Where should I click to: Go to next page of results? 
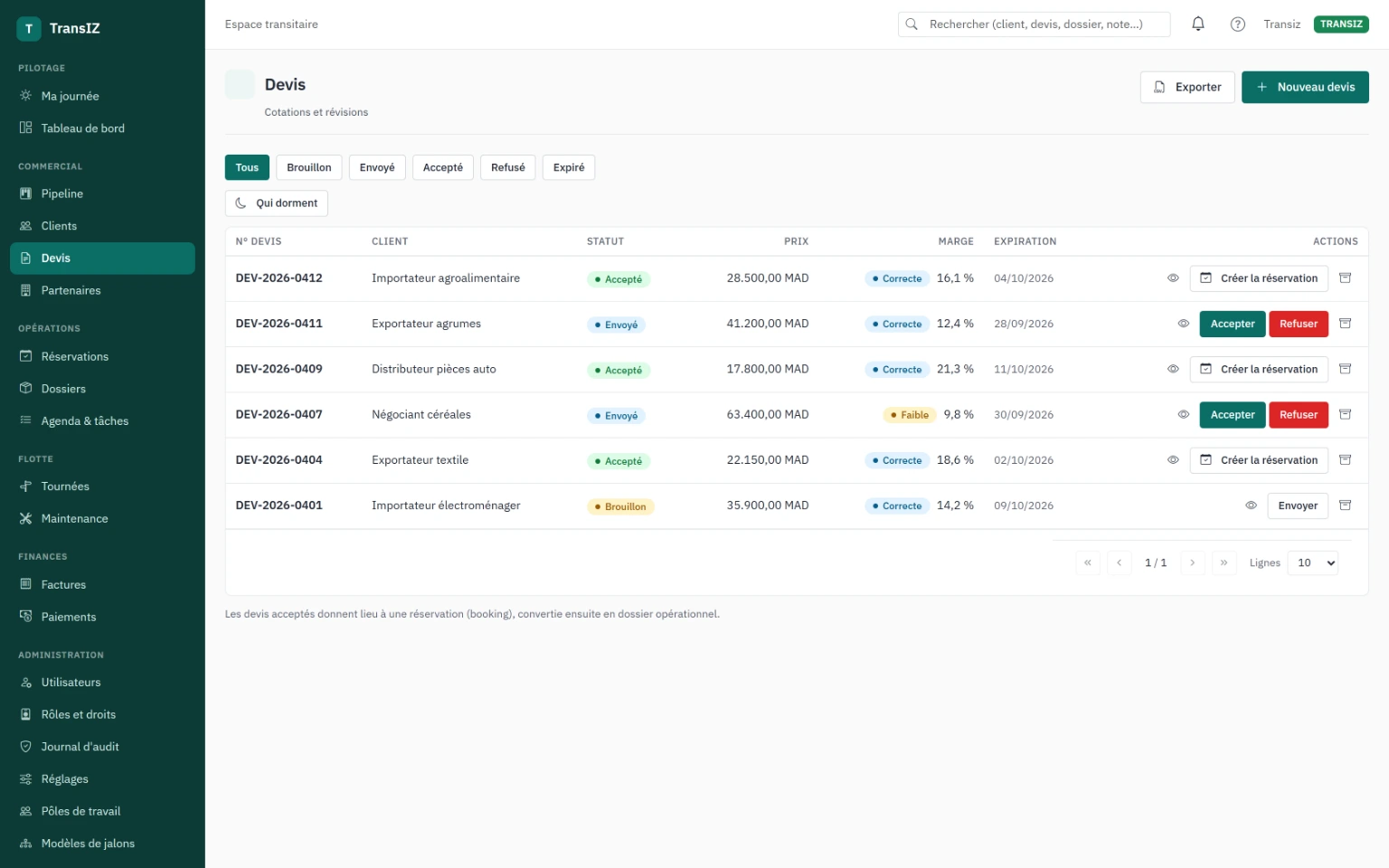point(1193,562)
